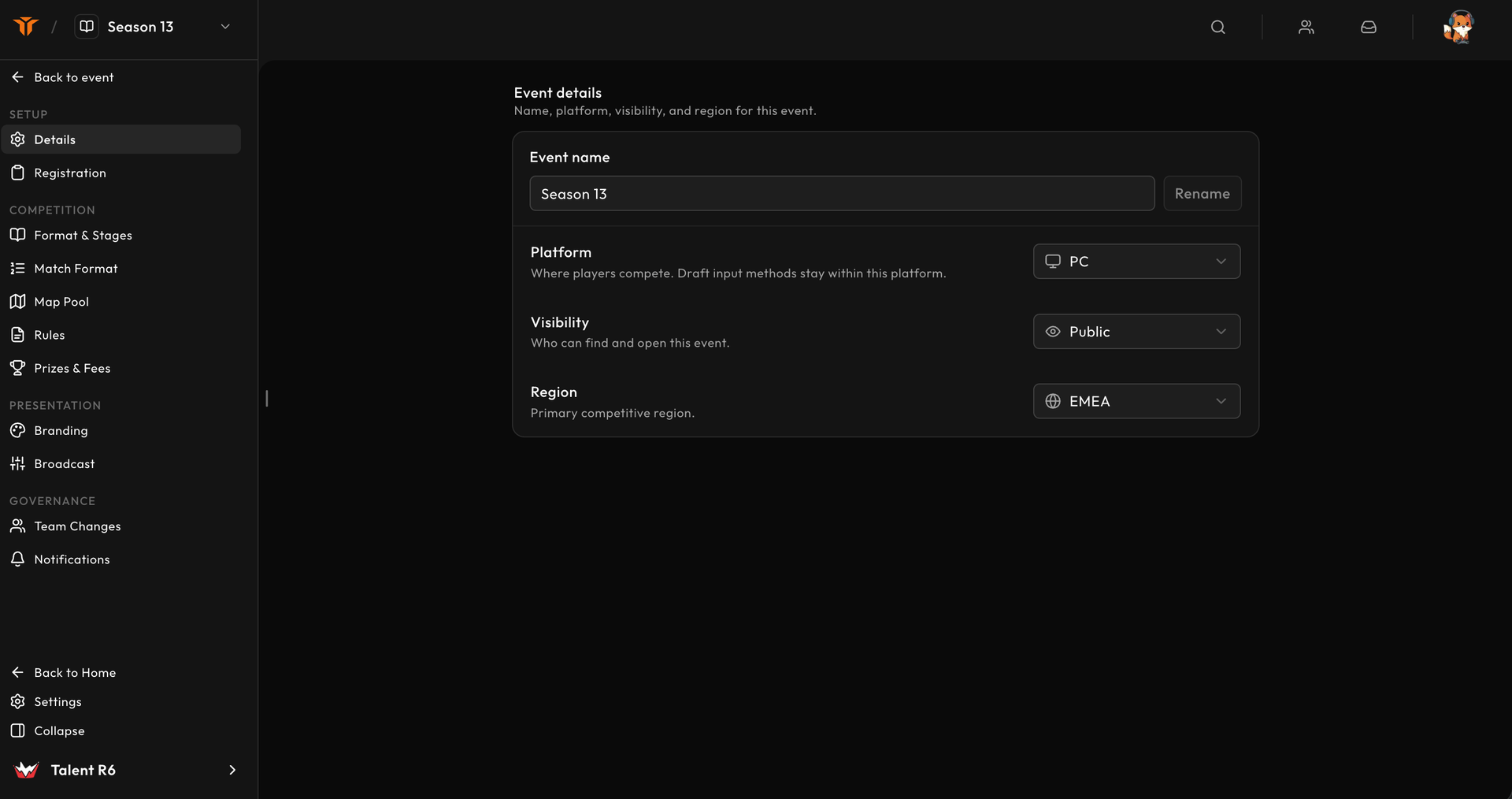Open sidebar Settings at the bottom
Image resolution: width=1512 pixels, height=799 pixels.
click(x=120, y=701)
